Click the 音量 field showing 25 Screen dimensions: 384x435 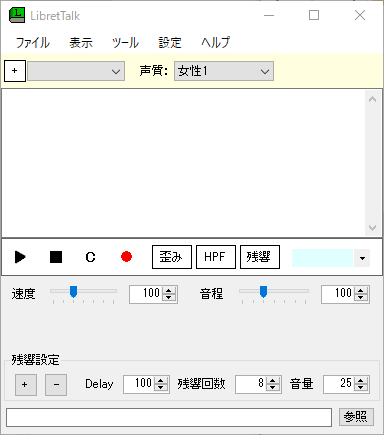[x=339, y=384]
